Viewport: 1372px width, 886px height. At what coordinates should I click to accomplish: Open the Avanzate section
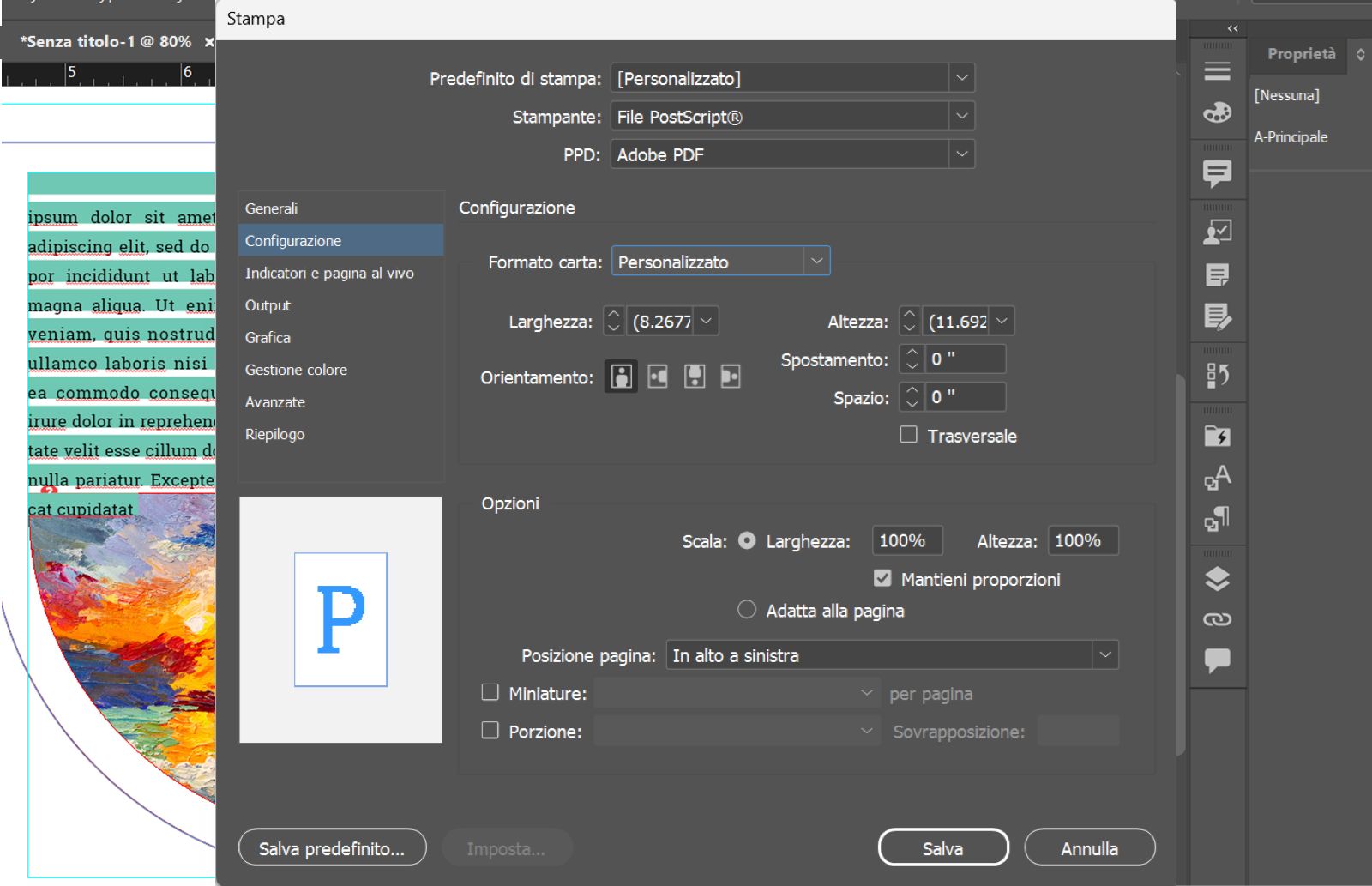click(340, 401)
